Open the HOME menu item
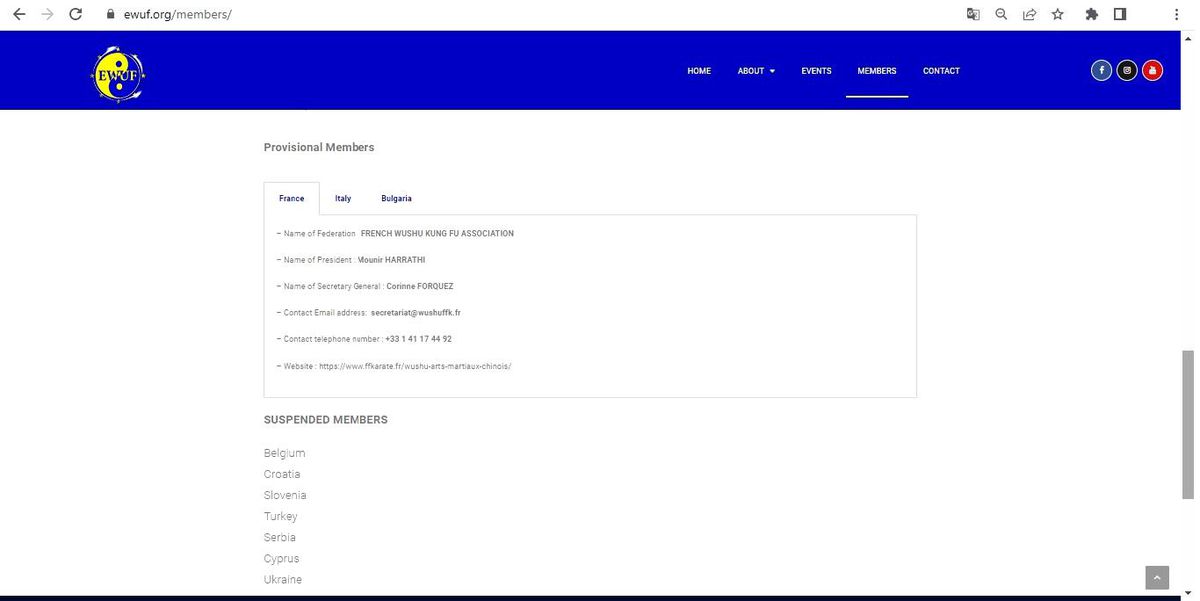Viewport: 1200px width, 601px height. [x=699, y=71]
